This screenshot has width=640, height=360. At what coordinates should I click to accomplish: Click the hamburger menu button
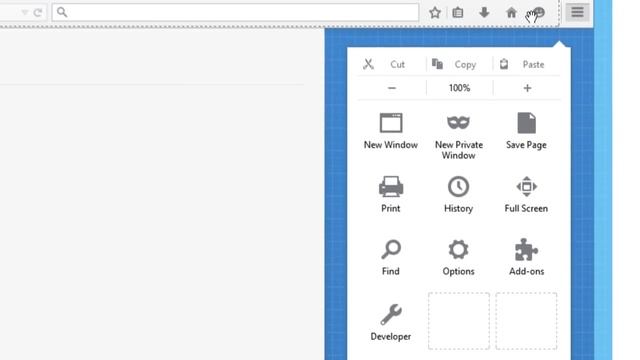point(577,12)
